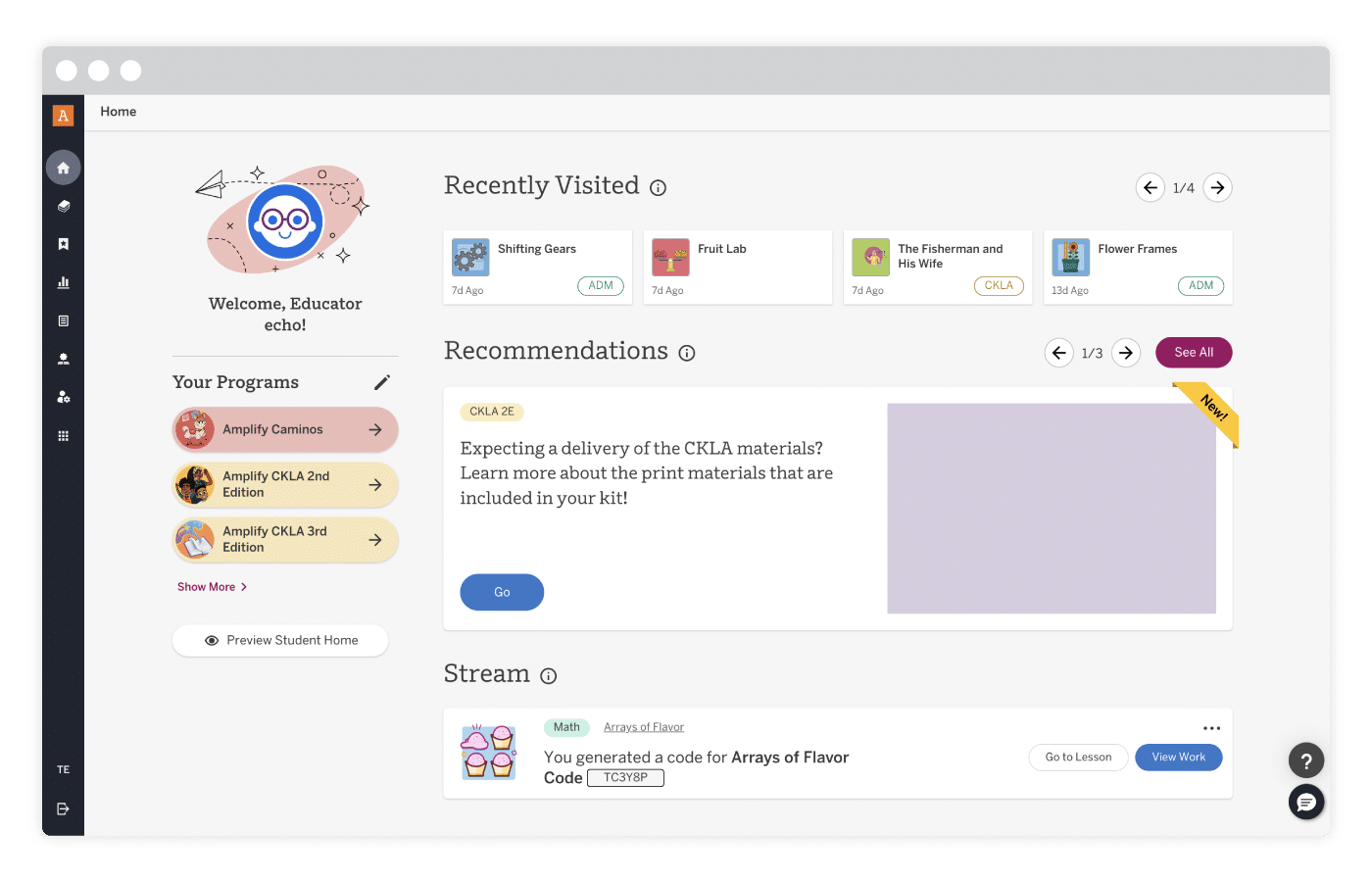The height and width of the screenshot is (882, 1372).
Task: Open the help question mark button
Action: coord(1305,760)
